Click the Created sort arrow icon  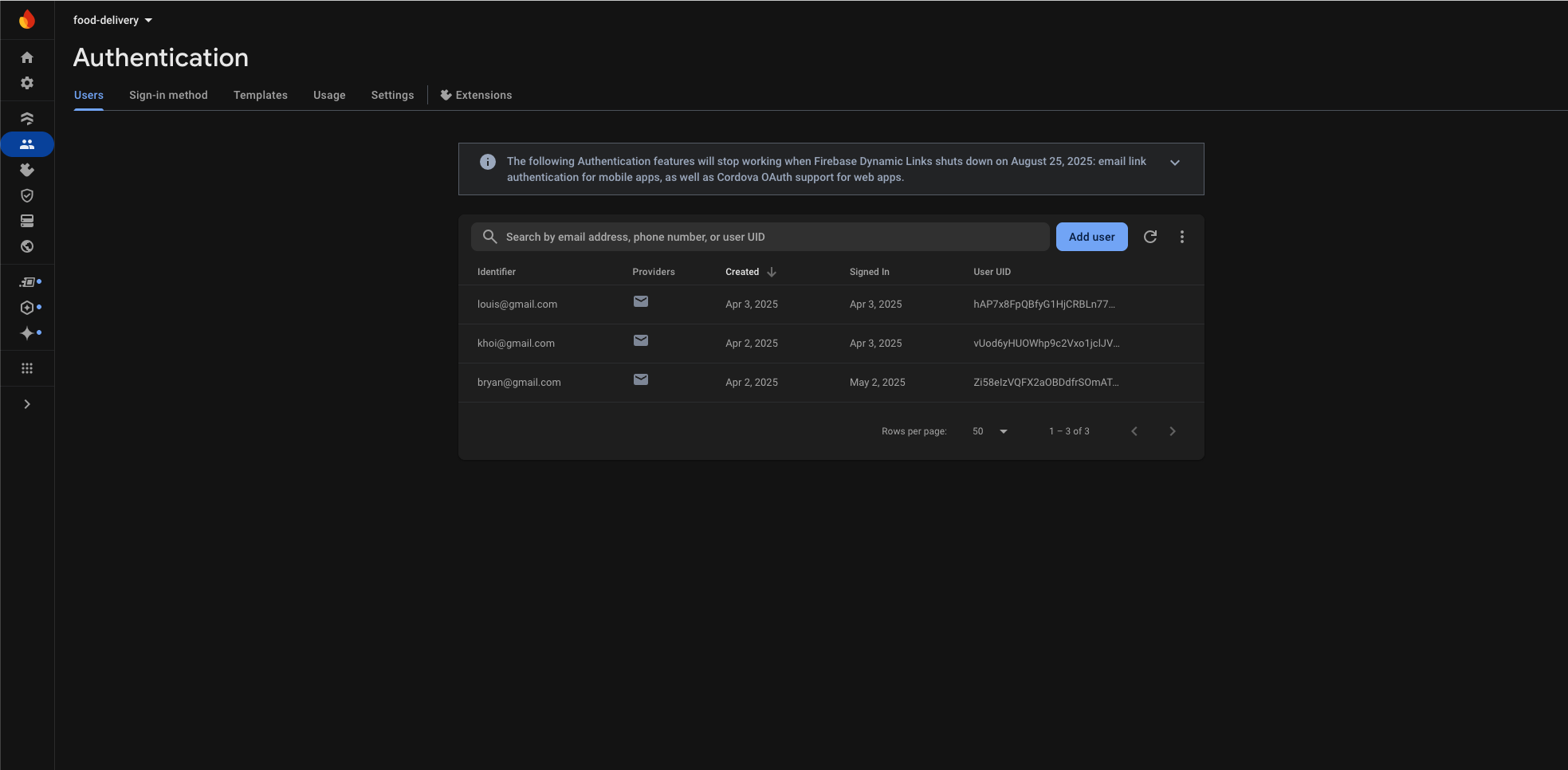772,272
